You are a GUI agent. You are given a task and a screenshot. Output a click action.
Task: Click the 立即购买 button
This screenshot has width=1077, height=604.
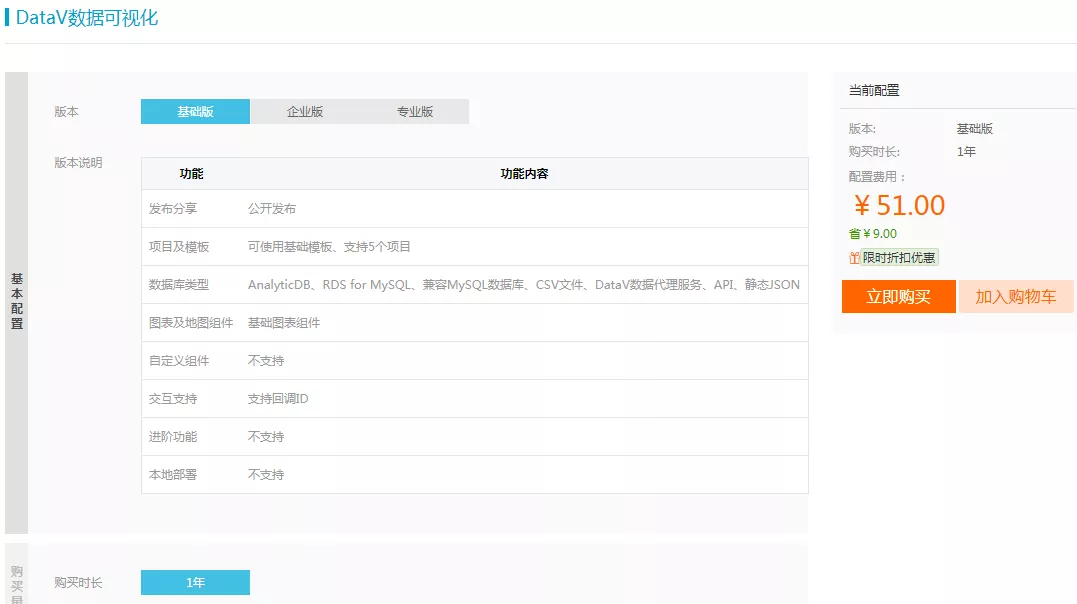coord(898,296)
